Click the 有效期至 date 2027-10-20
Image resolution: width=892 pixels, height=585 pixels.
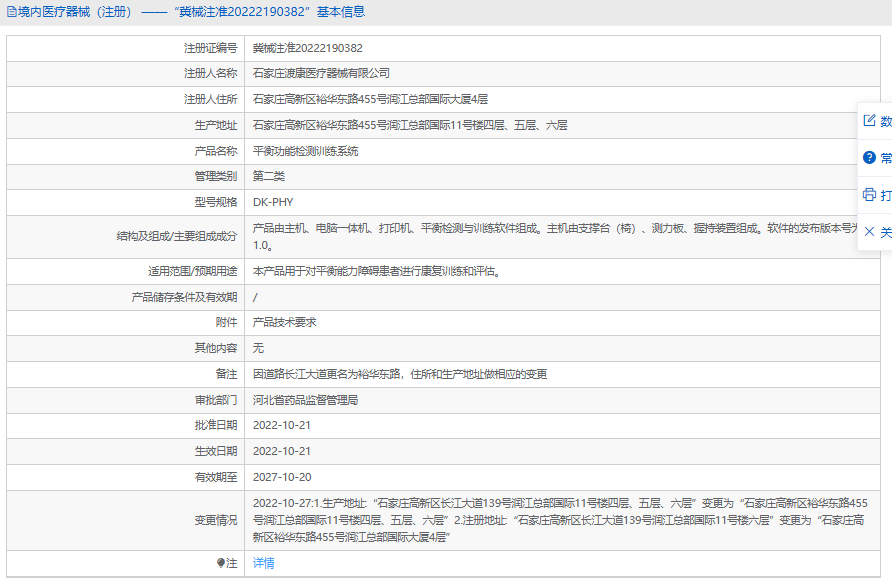click(281, 478)
